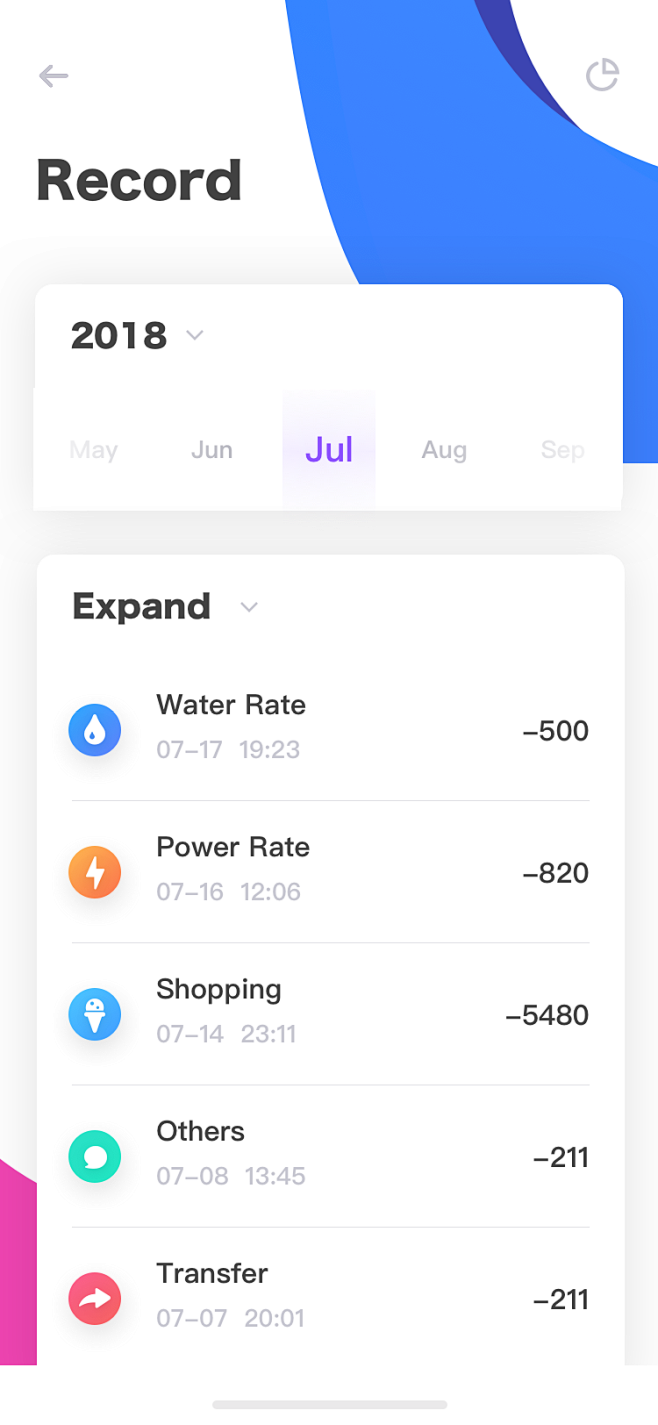The image size is (658, 1425).
Task: Tap the green chat bubble Others icon
Action: coord(95,1157)
